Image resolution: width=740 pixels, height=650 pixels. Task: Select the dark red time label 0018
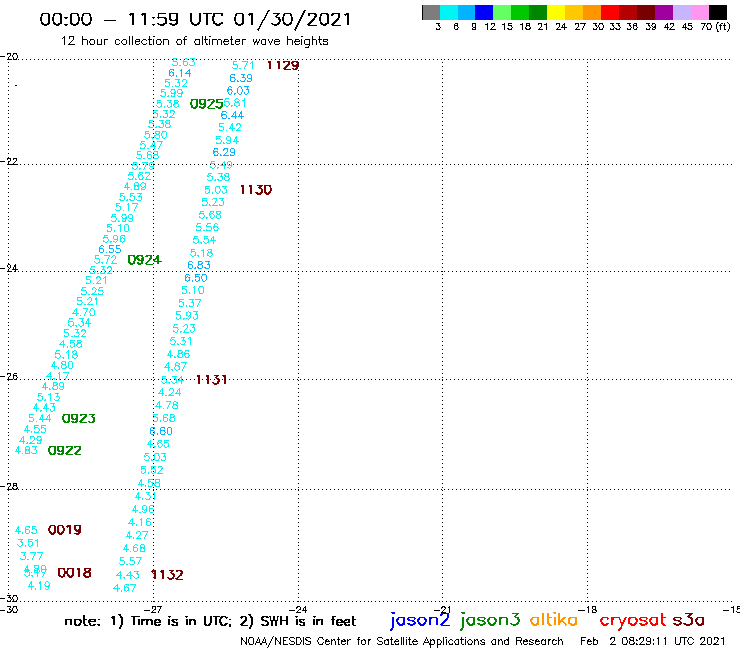[74, 573]
